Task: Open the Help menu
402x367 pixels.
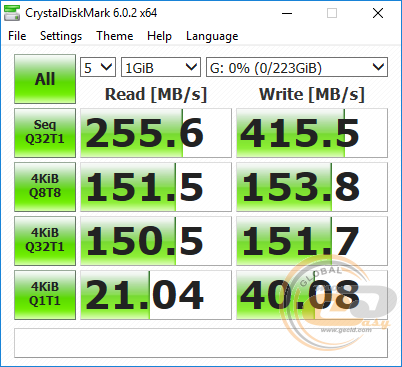Action: click(159, 36)
